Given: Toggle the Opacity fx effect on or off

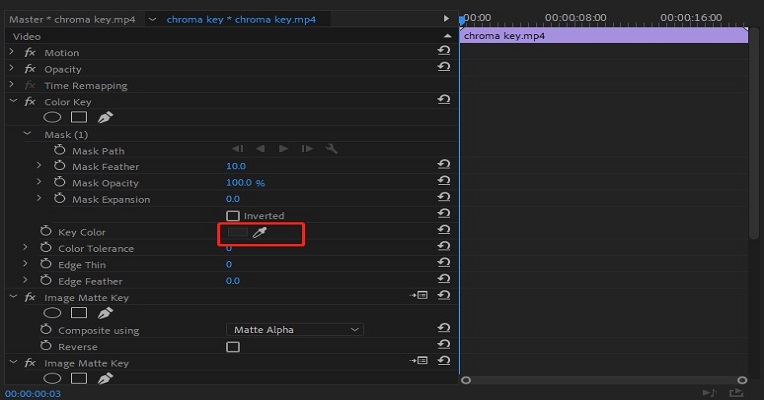Looking at the screenshot, I should pyautogui.click(x=30, y=69).
